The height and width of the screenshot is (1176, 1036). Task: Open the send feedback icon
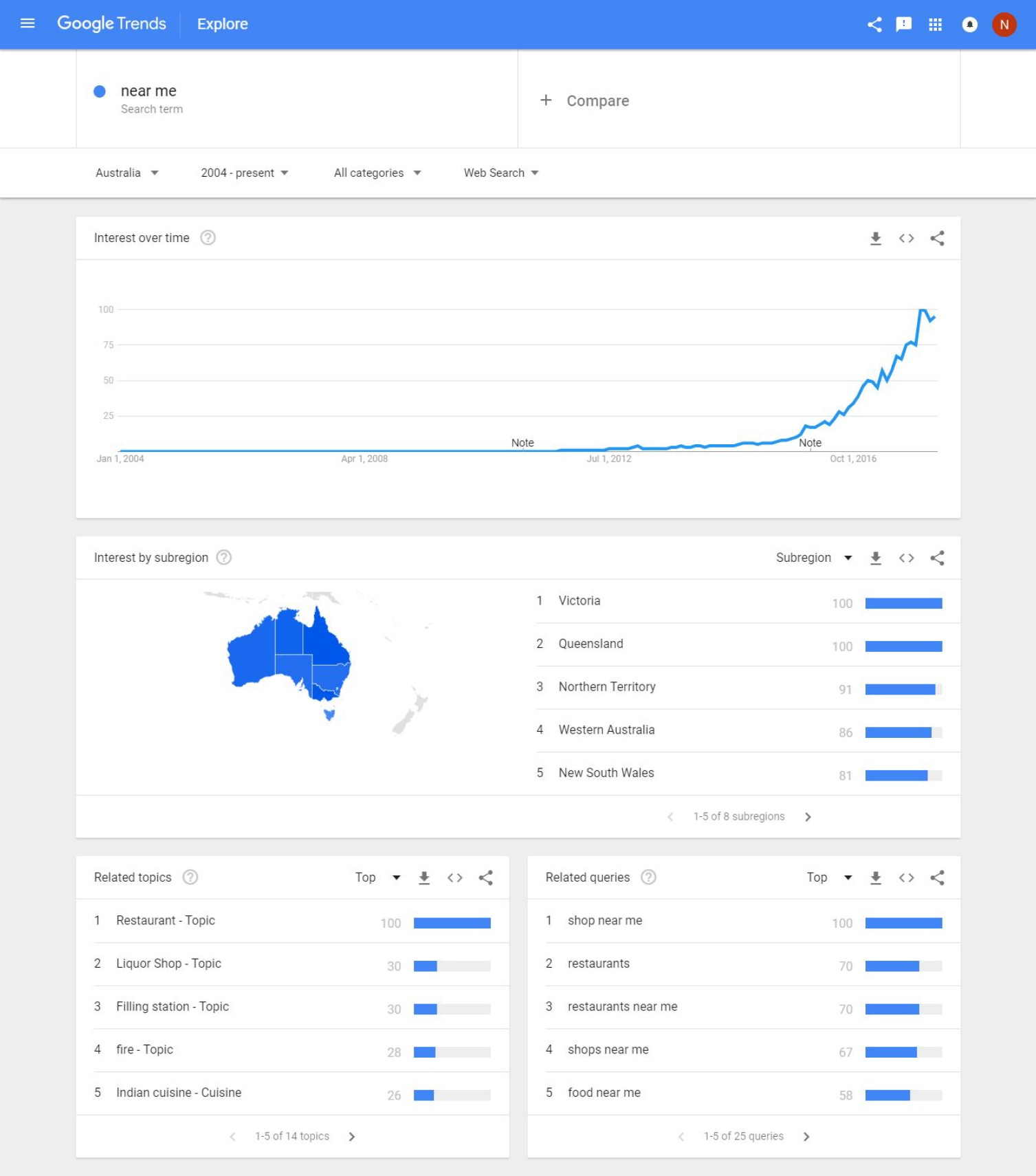click(904, 25)
